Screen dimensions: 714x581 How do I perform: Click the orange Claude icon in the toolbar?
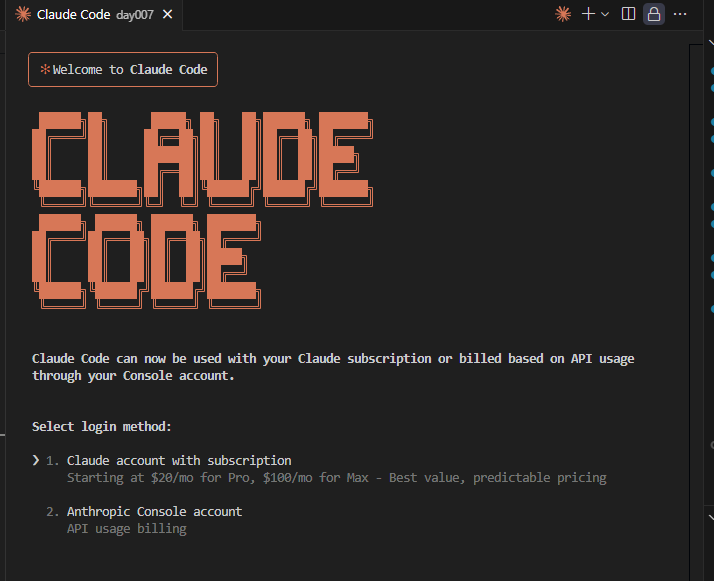(563, 14)
